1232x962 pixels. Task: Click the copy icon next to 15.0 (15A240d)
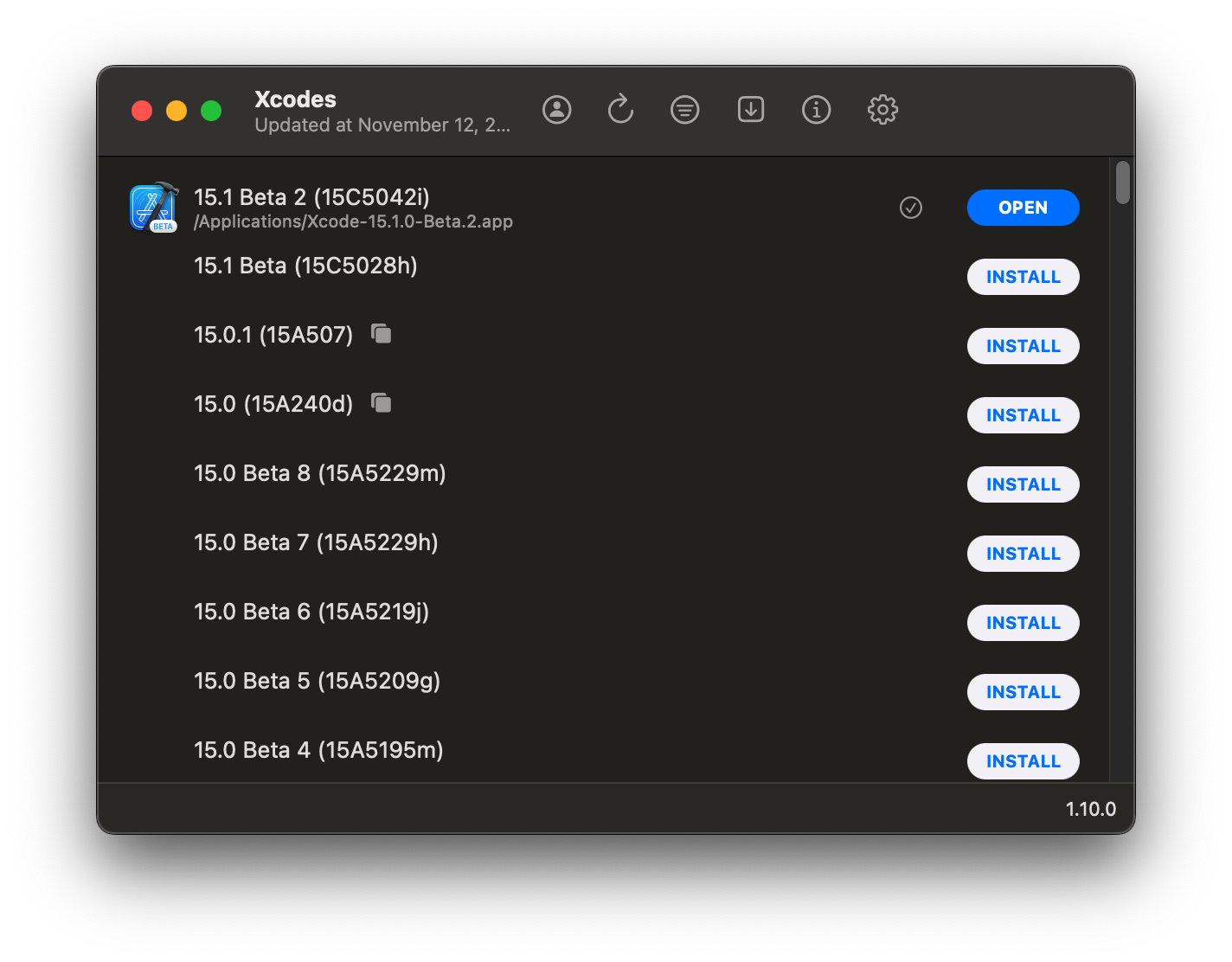click(382, 402)
